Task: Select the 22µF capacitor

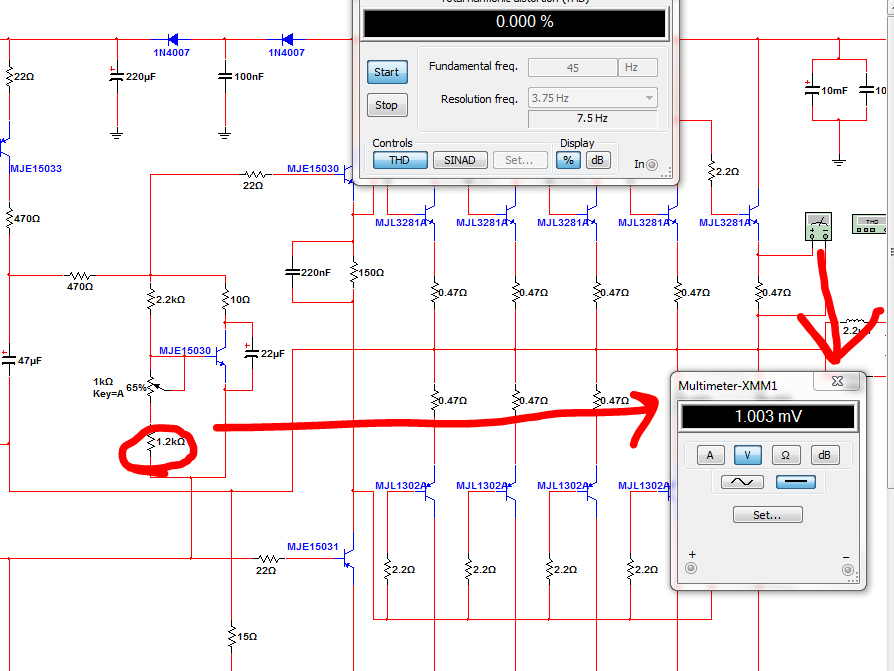Action: (251, 353)
